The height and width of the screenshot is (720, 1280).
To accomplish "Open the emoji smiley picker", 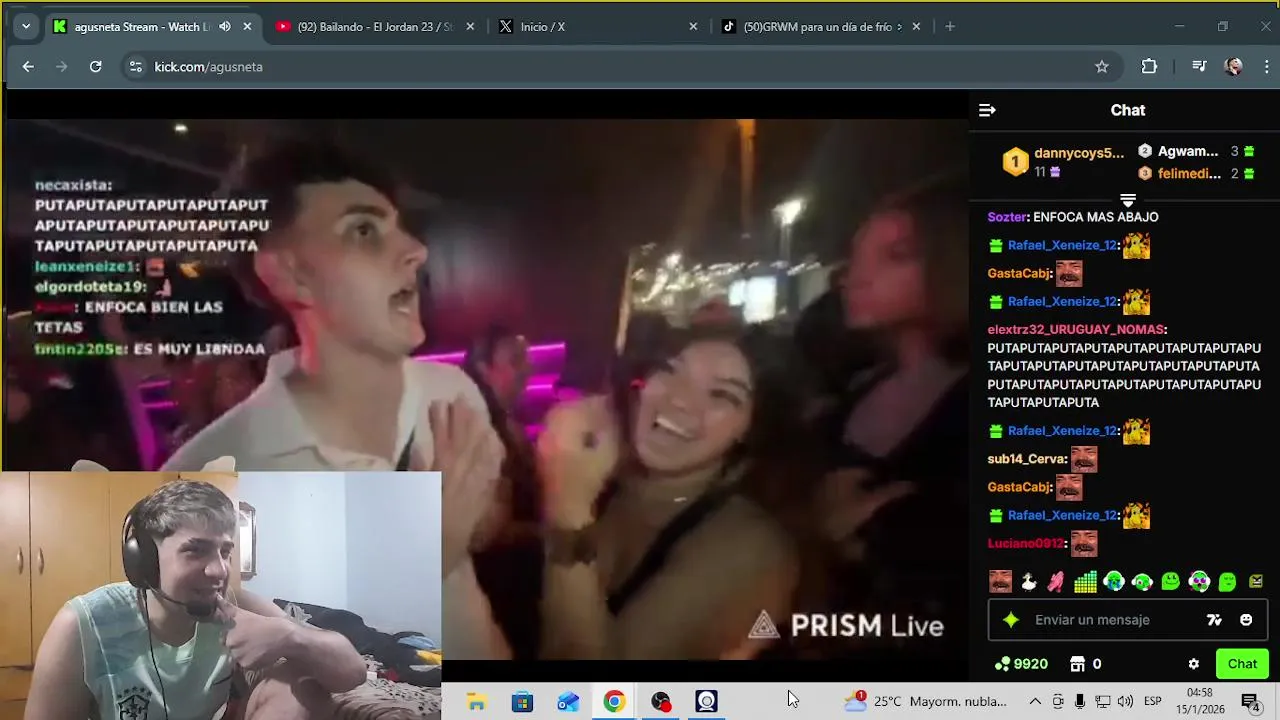I will click(x=1246, y=620).
